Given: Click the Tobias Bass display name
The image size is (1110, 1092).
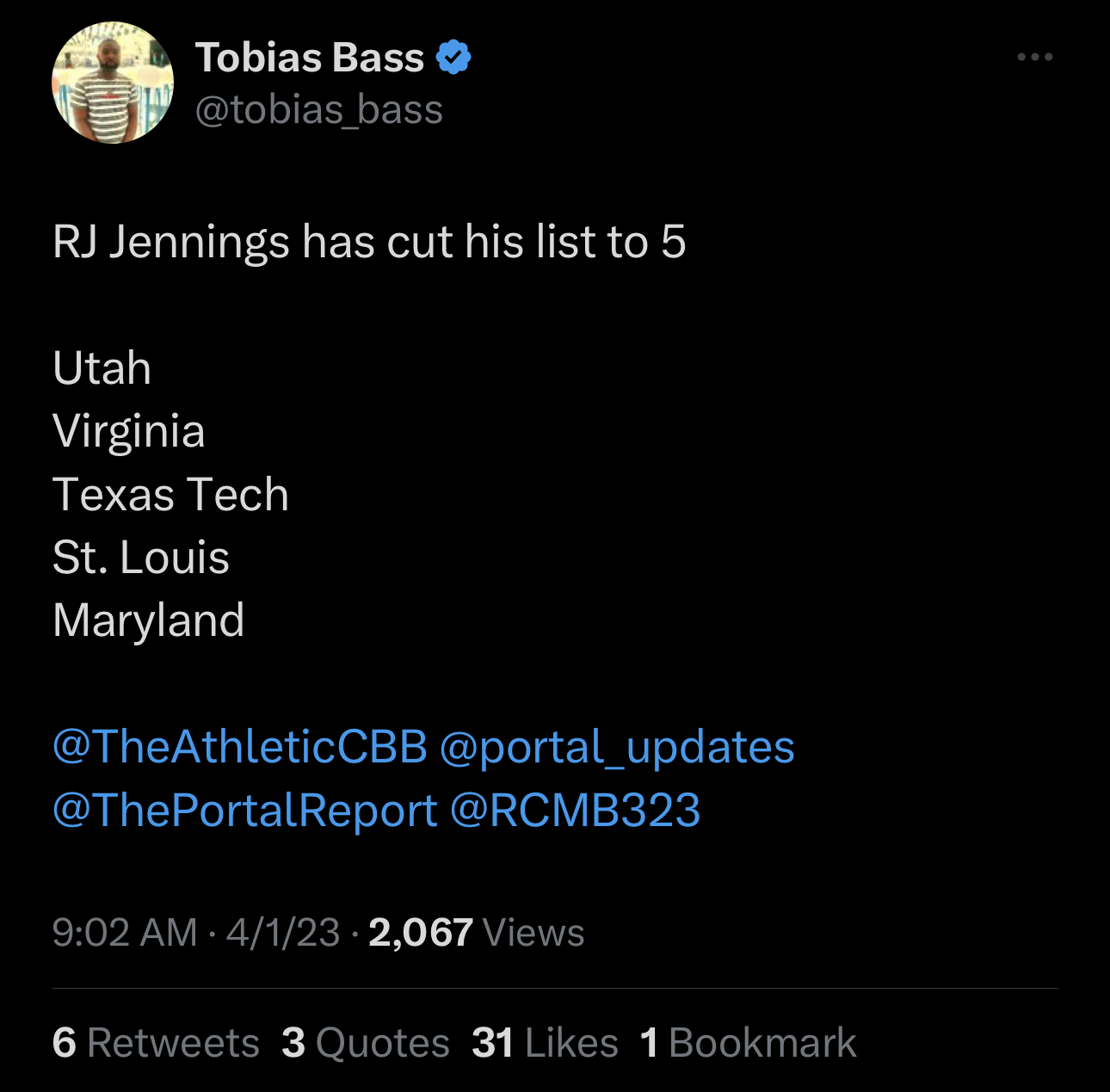Looking at the screenshot, I should coord(310,58).
